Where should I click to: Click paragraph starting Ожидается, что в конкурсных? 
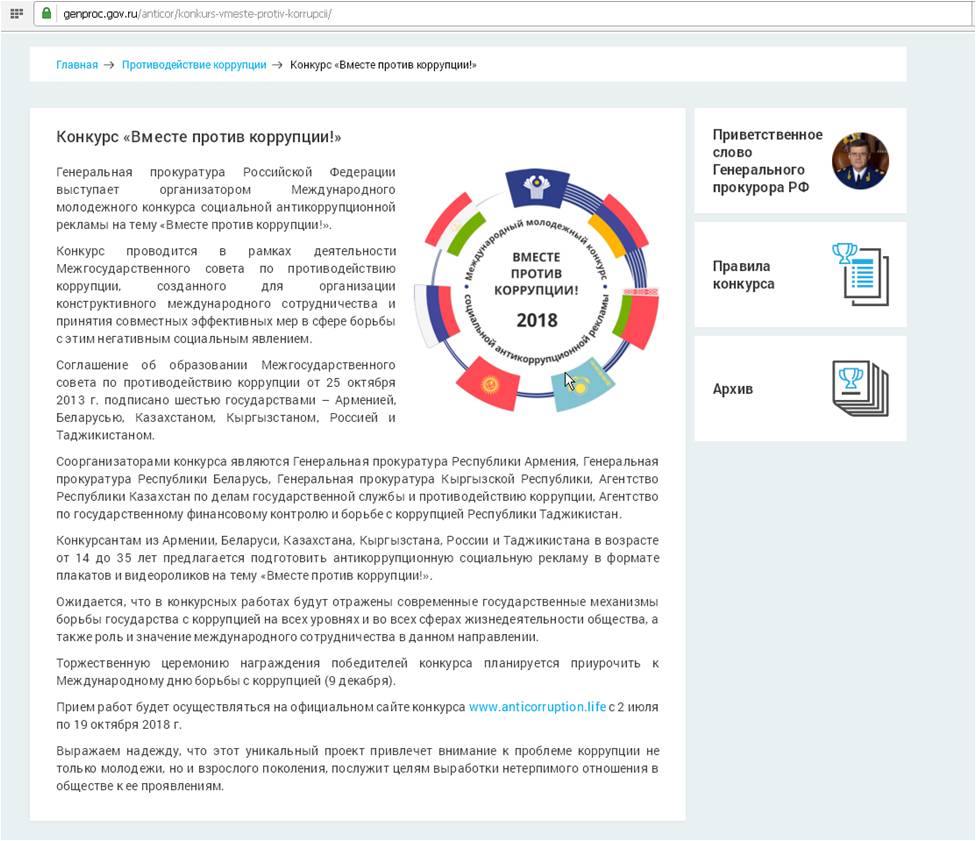pos(357,619)
